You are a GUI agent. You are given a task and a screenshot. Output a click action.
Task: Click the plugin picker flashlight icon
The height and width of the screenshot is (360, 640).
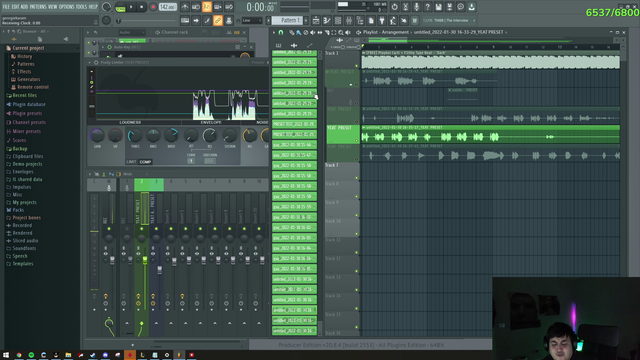[x=382, y=20]
